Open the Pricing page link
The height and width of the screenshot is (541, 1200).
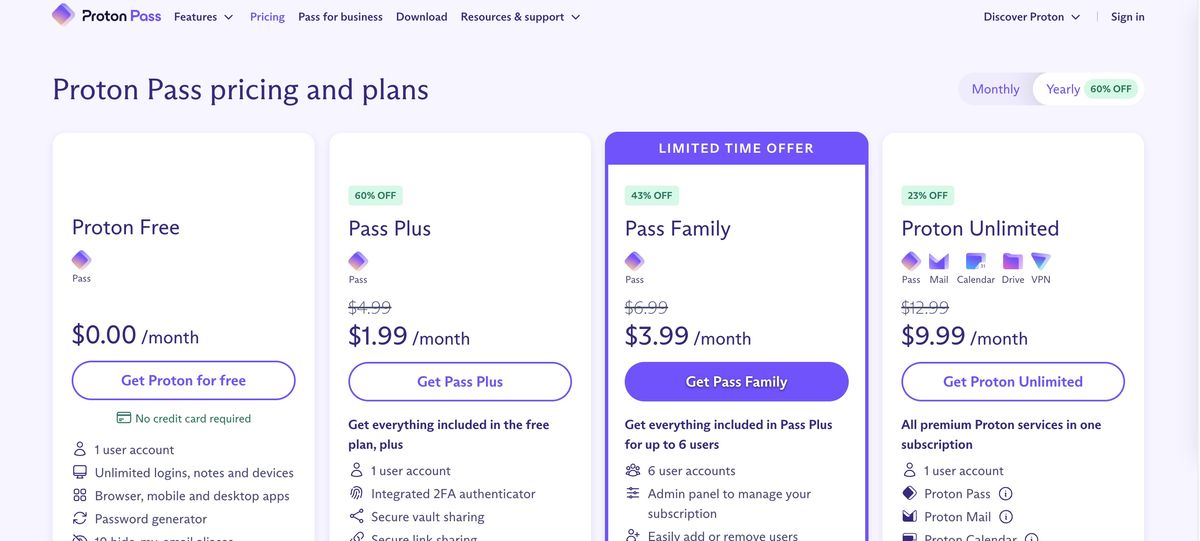tap(267, 17)
